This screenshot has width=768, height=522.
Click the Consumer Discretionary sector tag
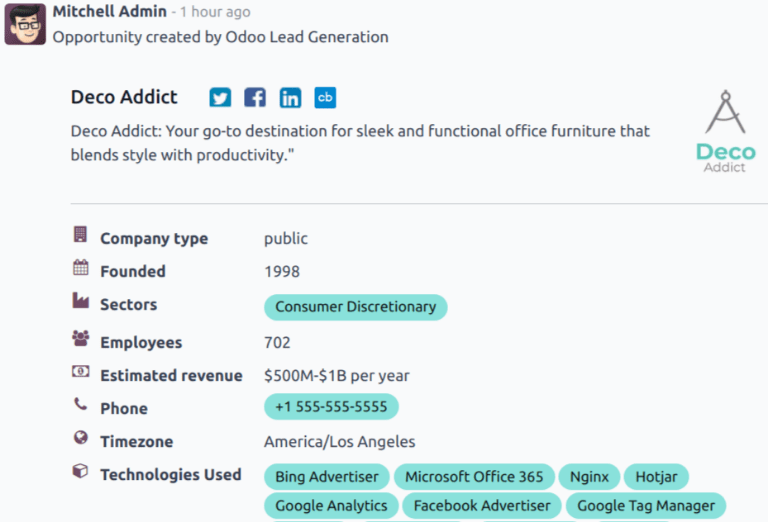[x=355, y=307]
